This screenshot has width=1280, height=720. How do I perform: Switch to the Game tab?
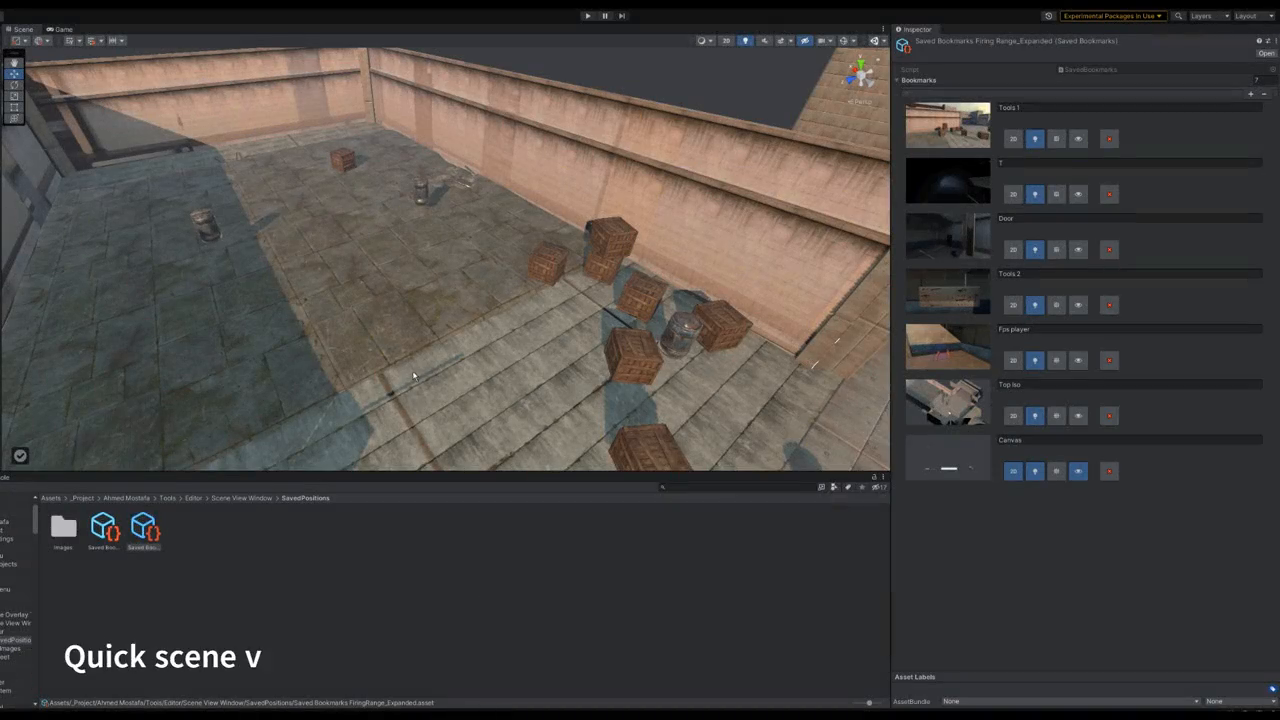(60, 29)
